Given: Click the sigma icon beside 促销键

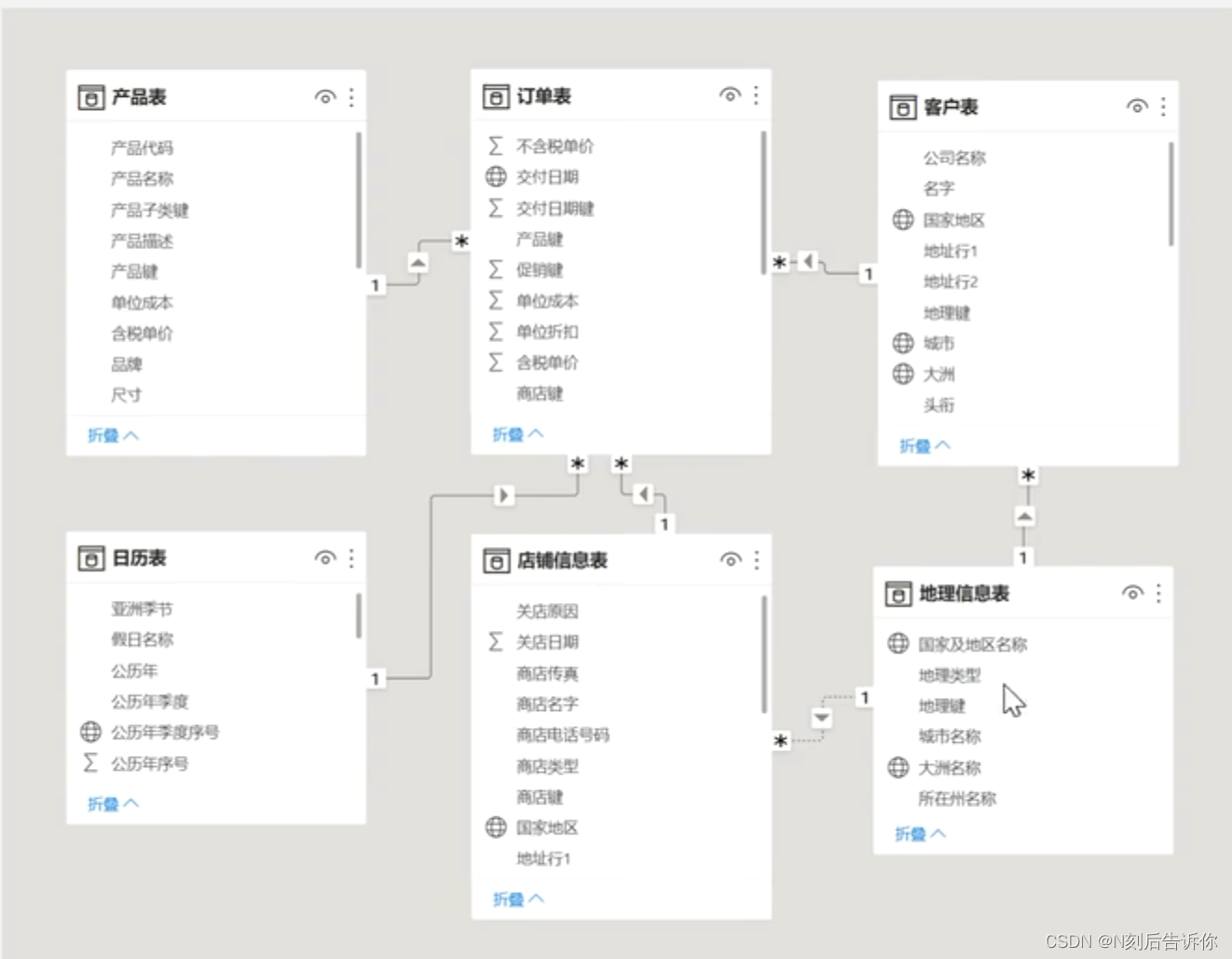Looking at the screenshot, I should tap(496, 269).
